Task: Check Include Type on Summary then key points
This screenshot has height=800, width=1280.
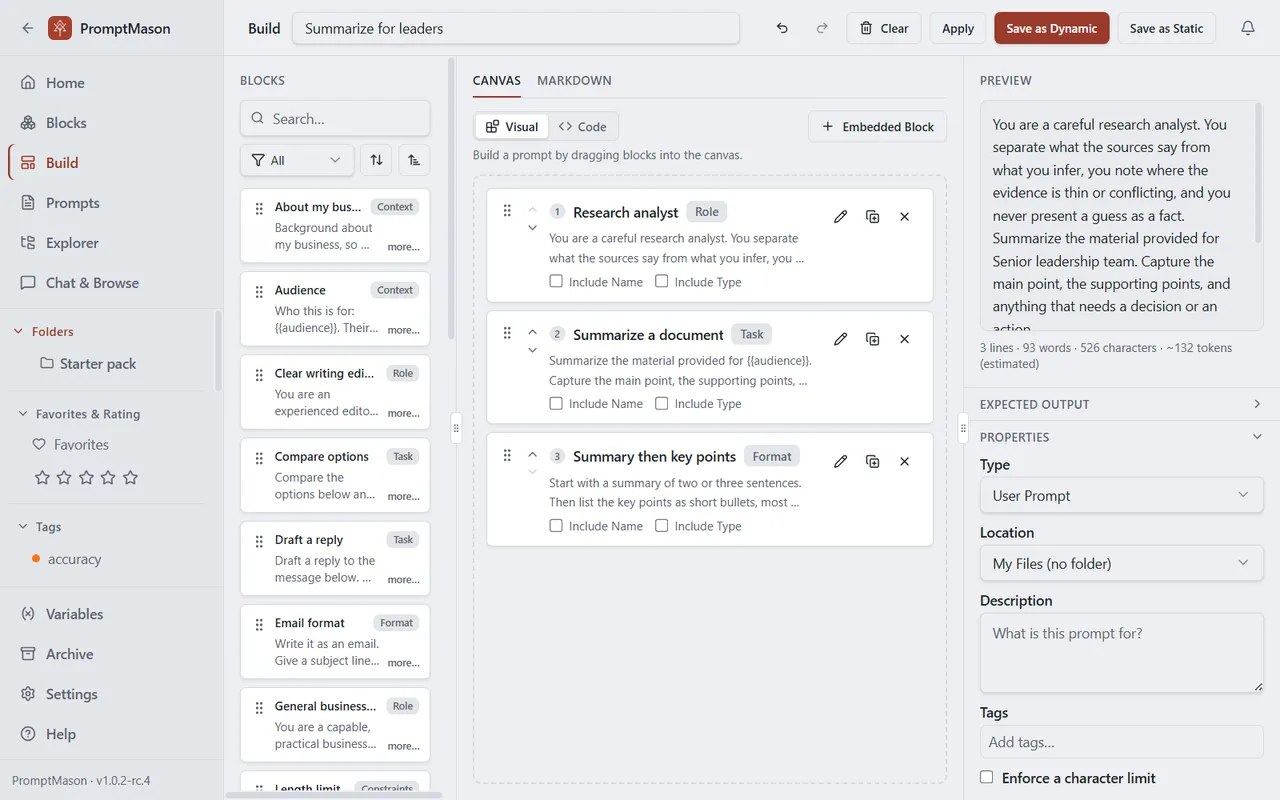Action: [x=662, y=525]
